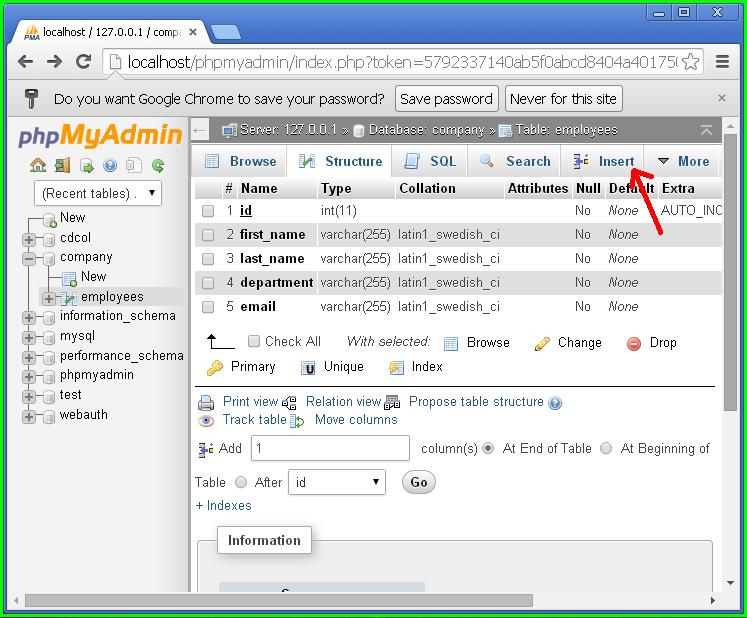This screenshot has height=618, width=747.
Task: Expand the webauth database node
Action: (29, 416)
